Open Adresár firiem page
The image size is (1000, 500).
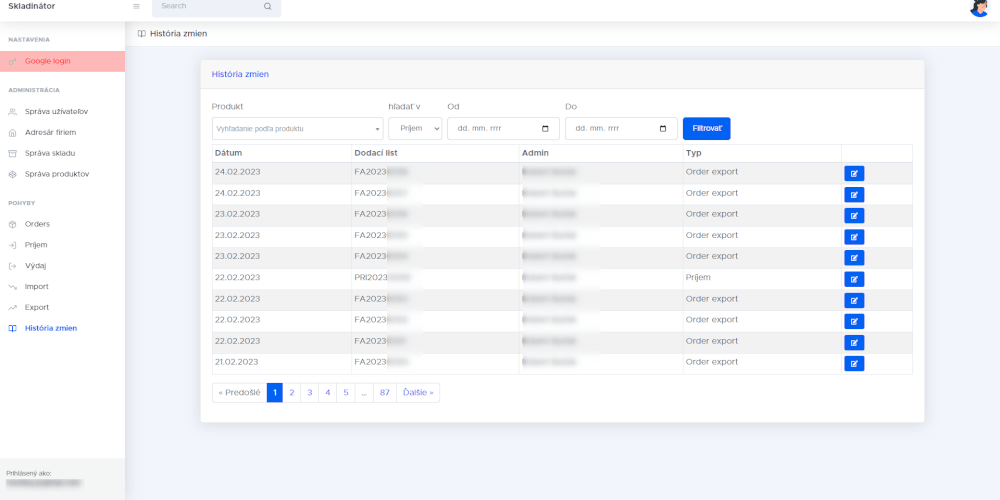(50, 132)
